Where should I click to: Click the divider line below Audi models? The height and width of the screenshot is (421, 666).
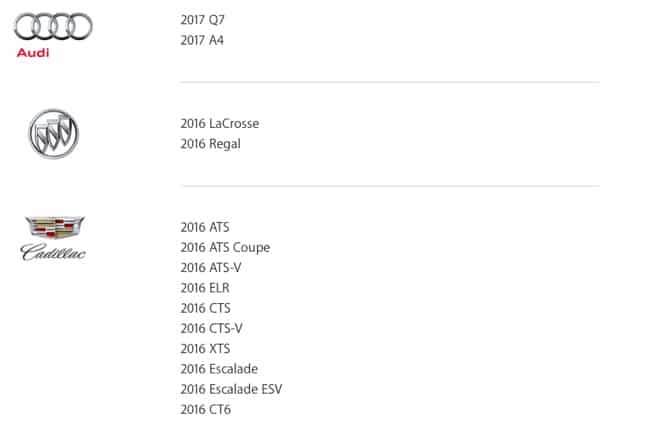coord(389,82)
